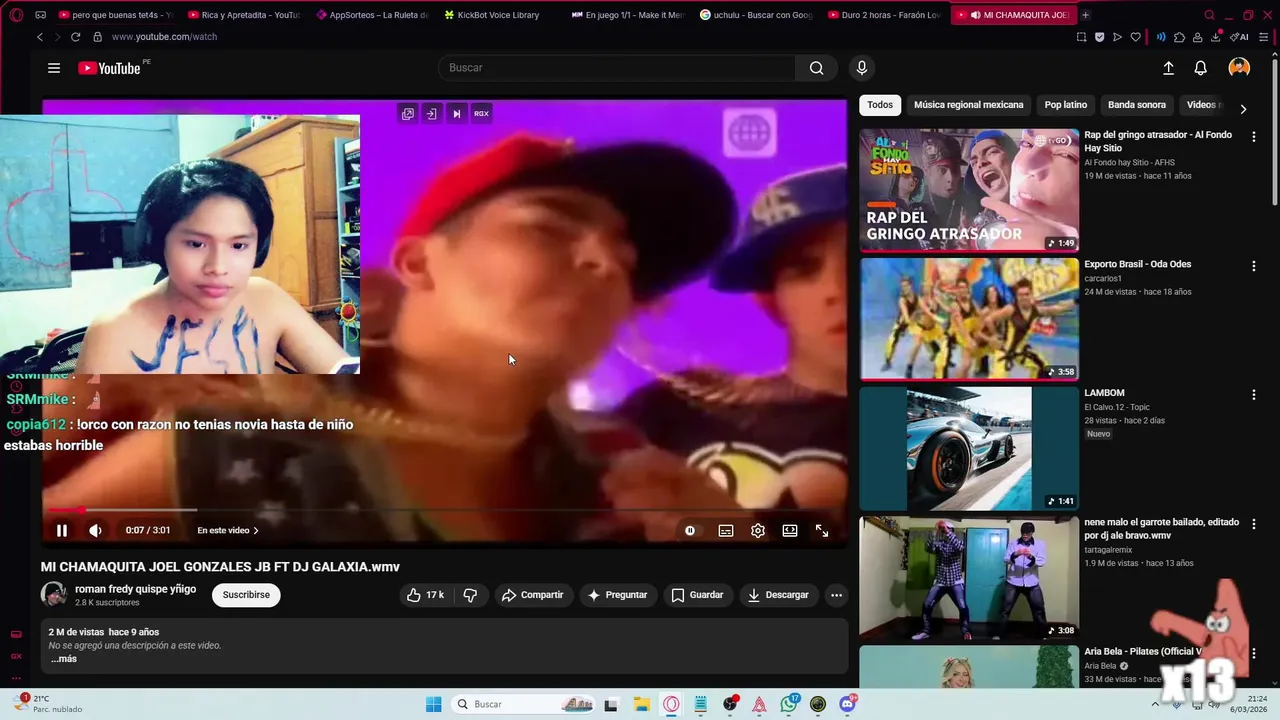Download the video with Descargar
The height and width of the screenshot is (720, 1280).
(x=778, y=595)
